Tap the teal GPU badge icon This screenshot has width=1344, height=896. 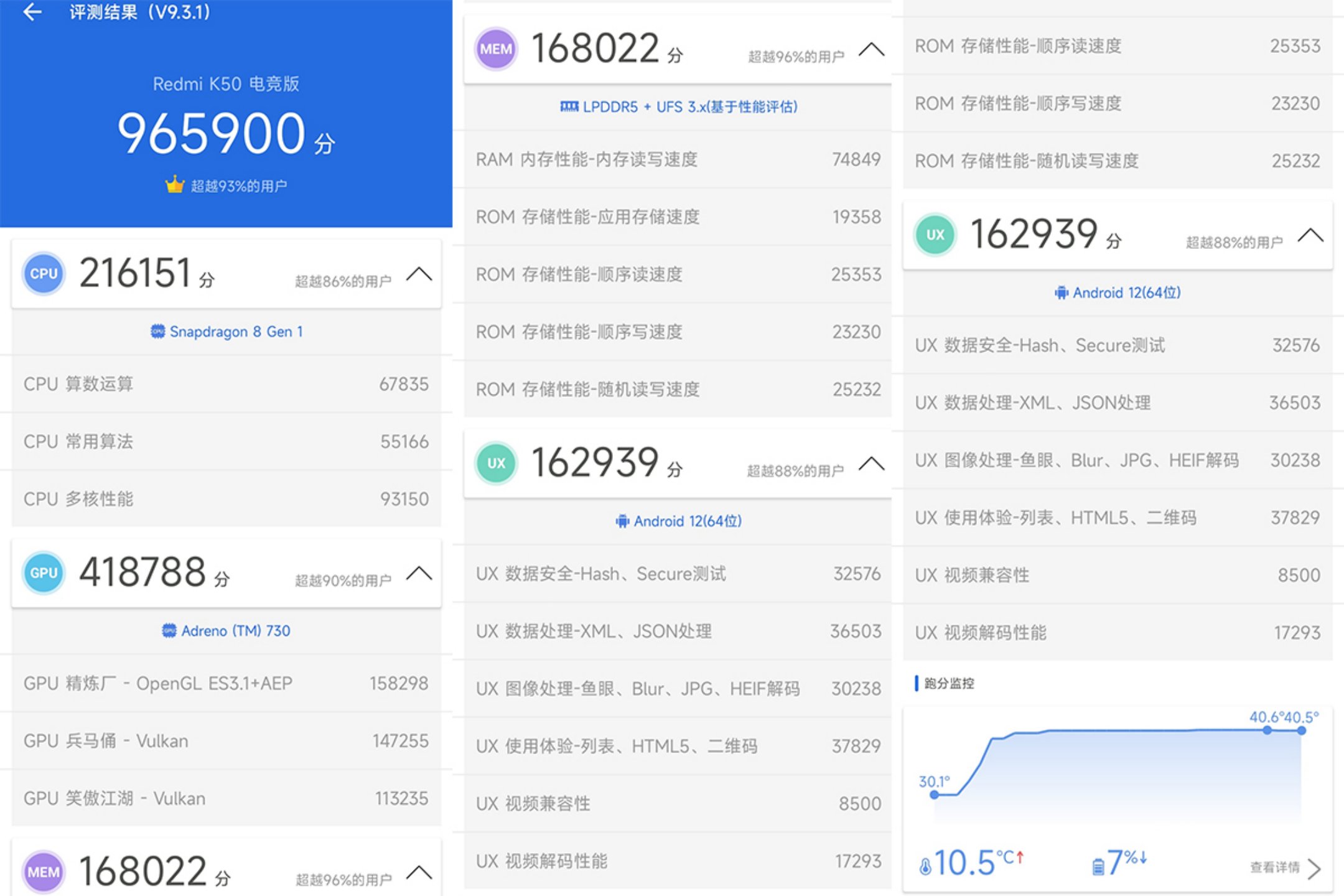point(44,572)
